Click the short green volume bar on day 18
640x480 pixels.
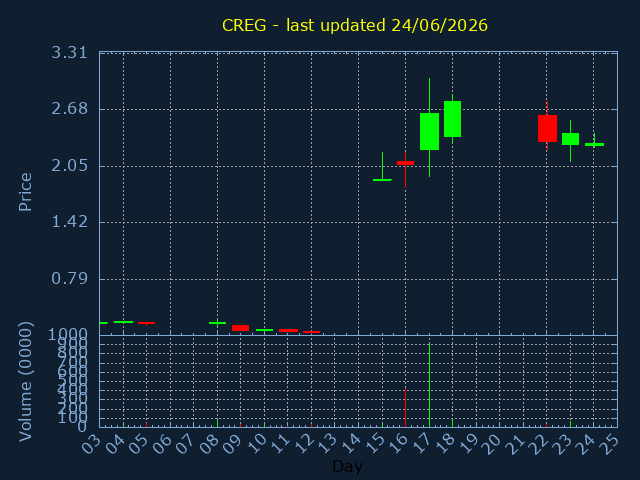coord(453,423)
